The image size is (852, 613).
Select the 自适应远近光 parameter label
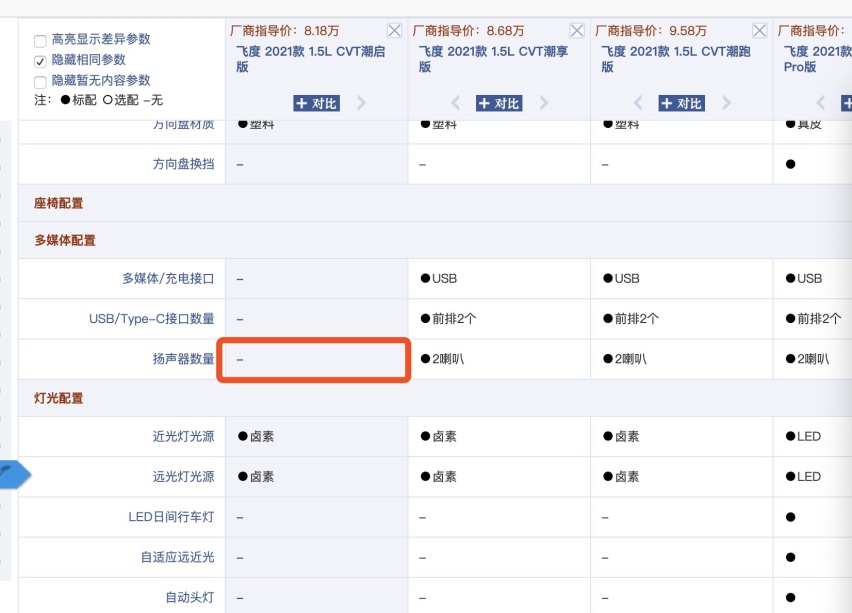(178, 557)
